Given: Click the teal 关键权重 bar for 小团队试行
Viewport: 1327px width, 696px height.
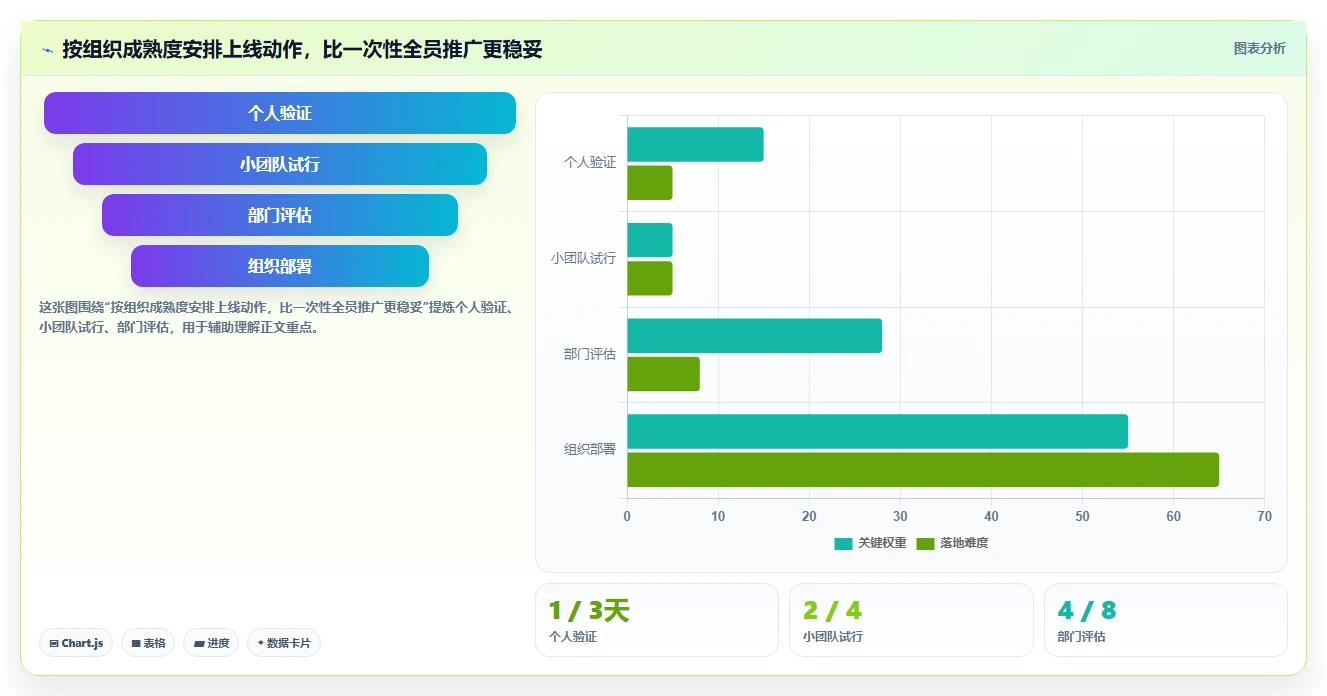Looking at the screenshot, I should [650, 240].
